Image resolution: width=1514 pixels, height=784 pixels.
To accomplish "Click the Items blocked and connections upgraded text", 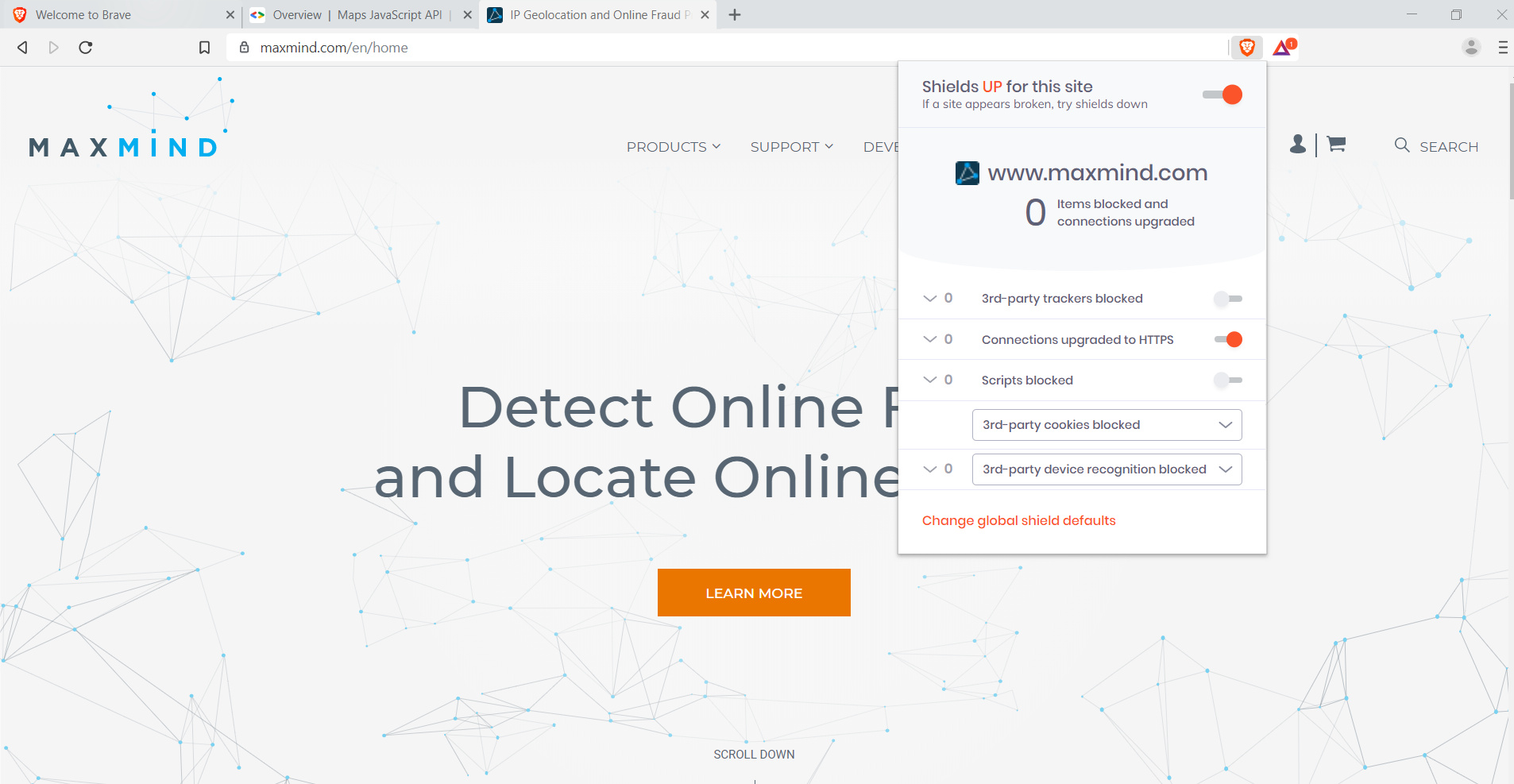I will tap(1126, 213).
